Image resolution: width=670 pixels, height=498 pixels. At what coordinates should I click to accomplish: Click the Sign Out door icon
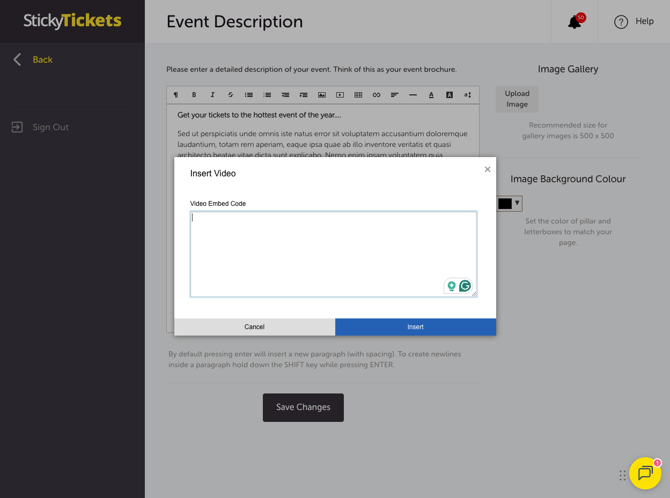pos(17,127)
